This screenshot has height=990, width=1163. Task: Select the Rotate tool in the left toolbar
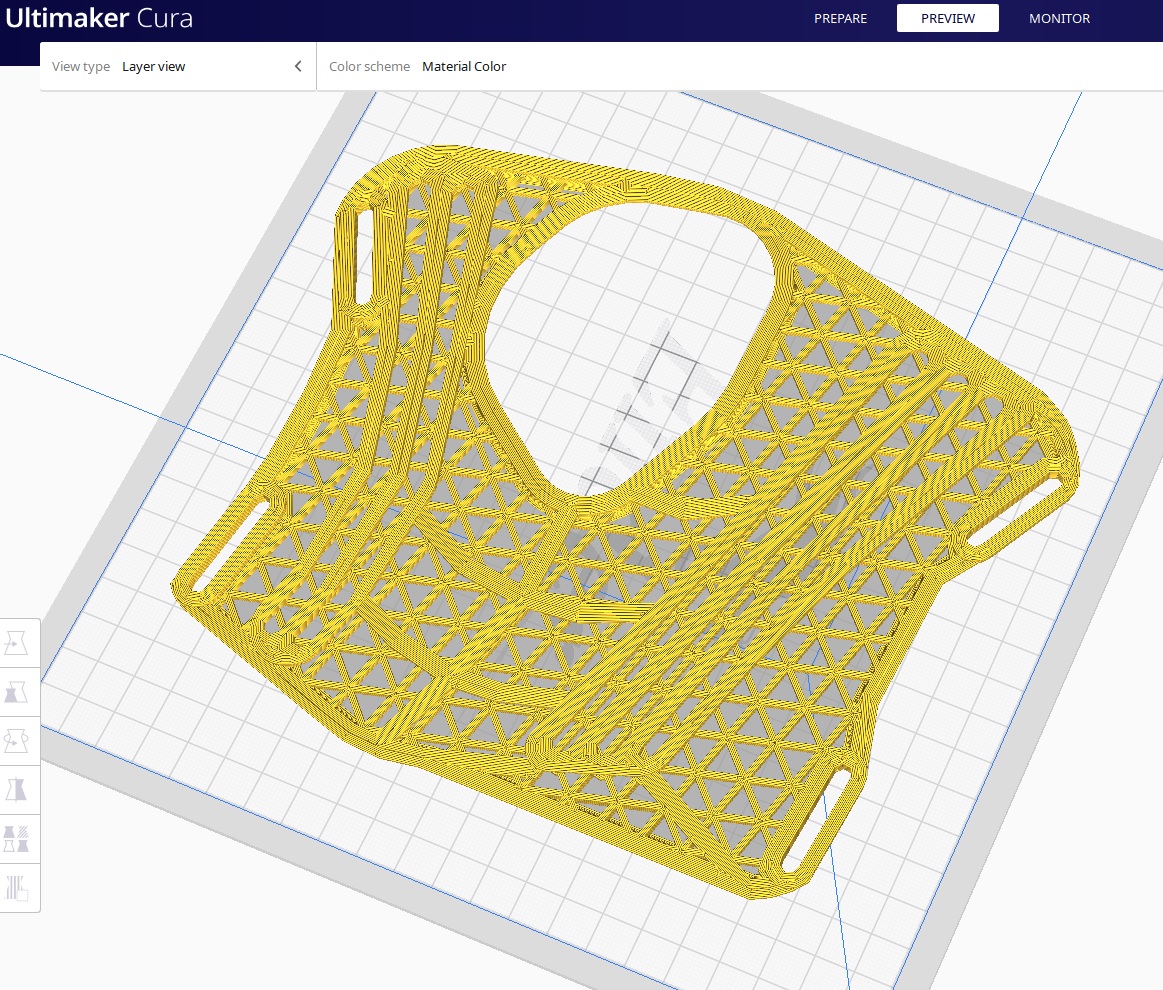coord(16,741)
